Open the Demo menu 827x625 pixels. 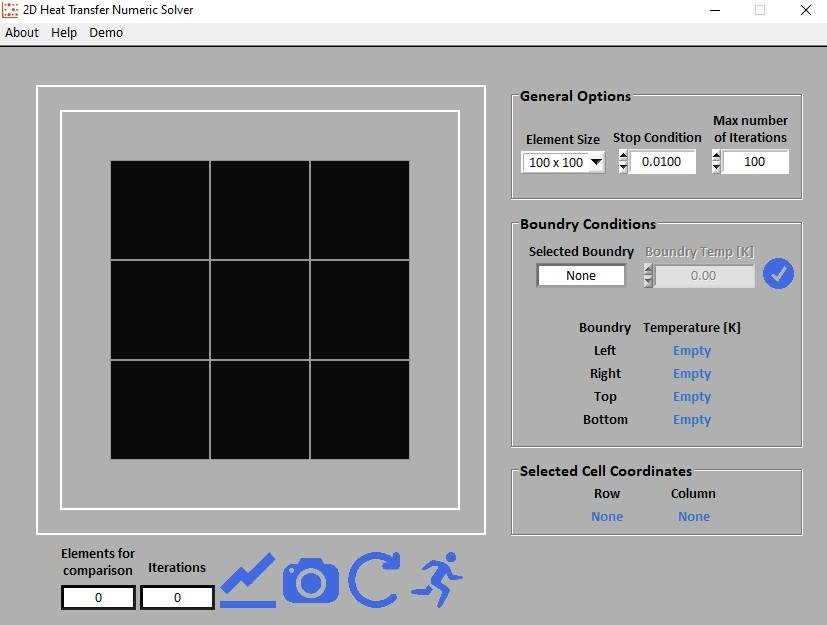click(106, 32)
